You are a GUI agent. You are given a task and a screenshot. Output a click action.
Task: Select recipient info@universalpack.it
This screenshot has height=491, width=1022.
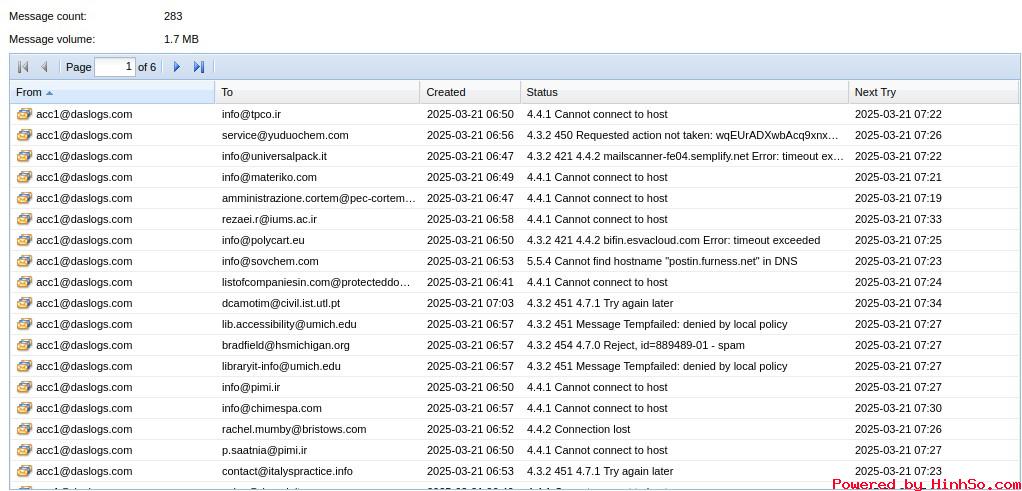click(x=274, y=156)
